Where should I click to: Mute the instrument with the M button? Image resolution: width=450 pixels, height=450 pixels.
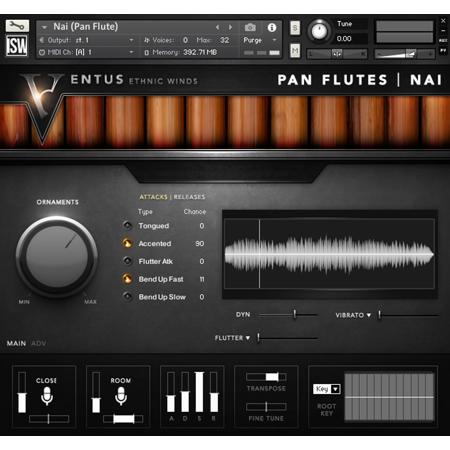tap(295, 51)
